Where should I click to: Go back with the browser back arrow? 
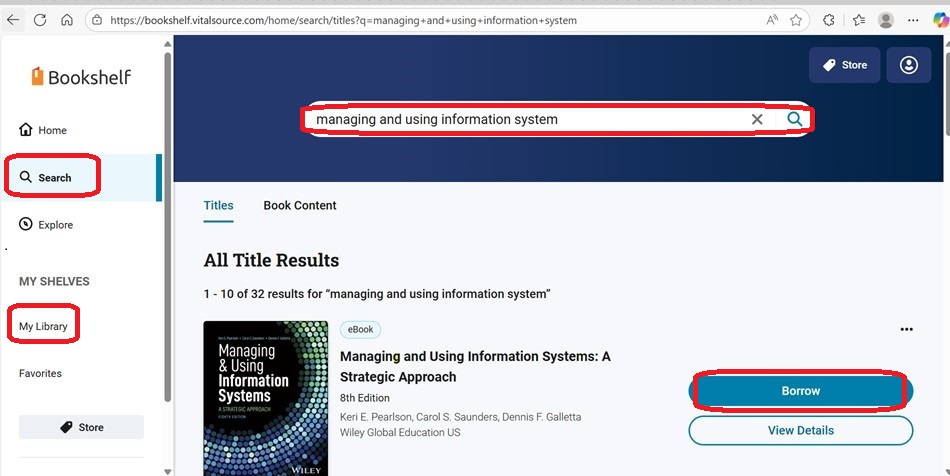(x=13, y=20)
